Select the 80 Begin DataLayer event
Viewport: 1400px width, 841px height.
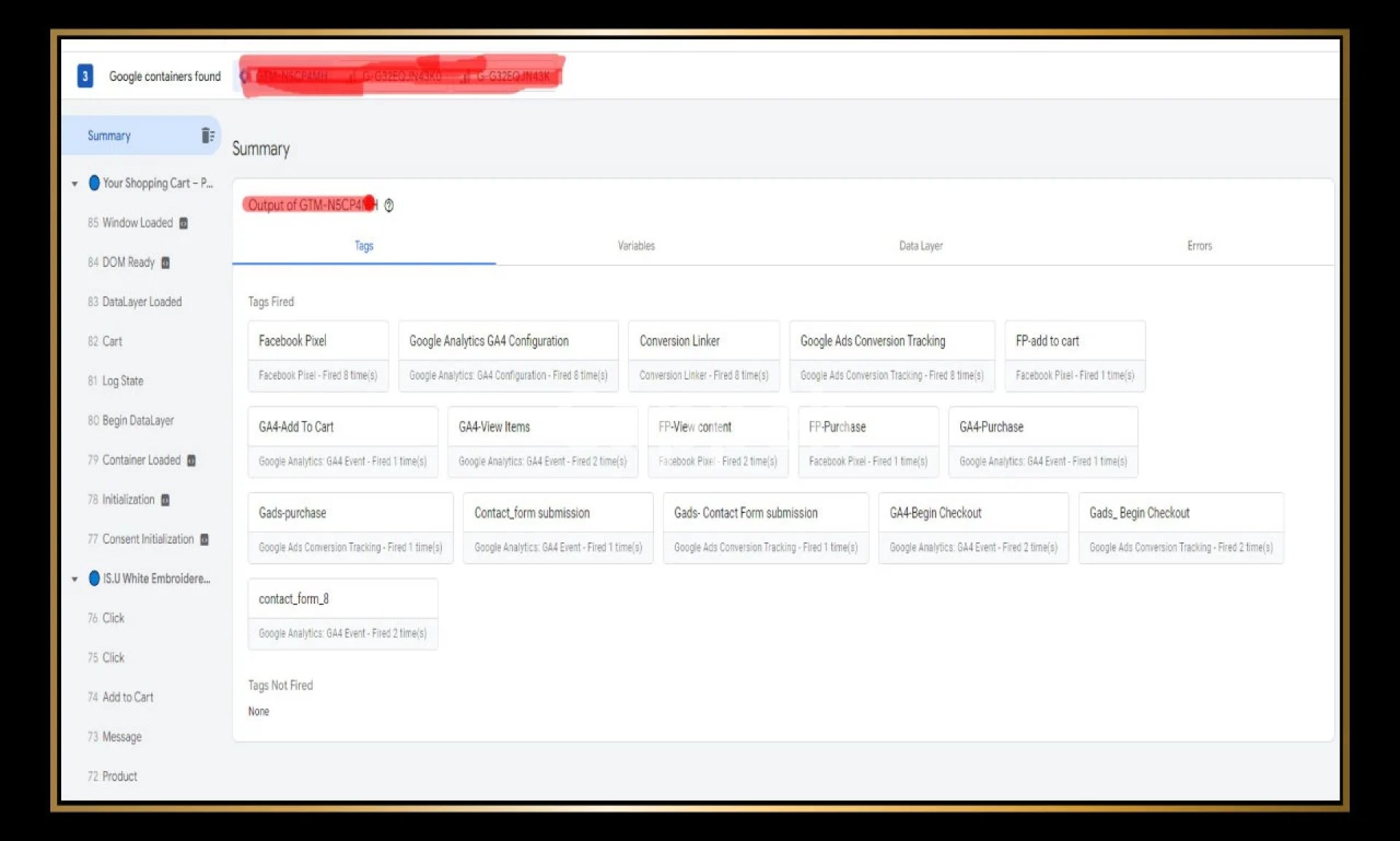pos(137,420)
